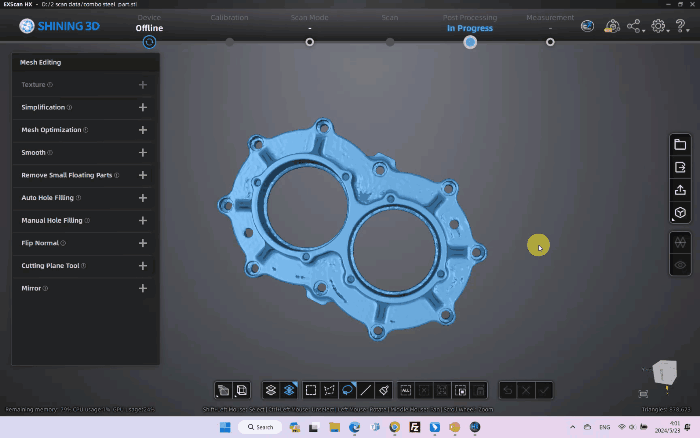
Task: Click the export file icon in sidebar
Action: click(x=680, y=167)
